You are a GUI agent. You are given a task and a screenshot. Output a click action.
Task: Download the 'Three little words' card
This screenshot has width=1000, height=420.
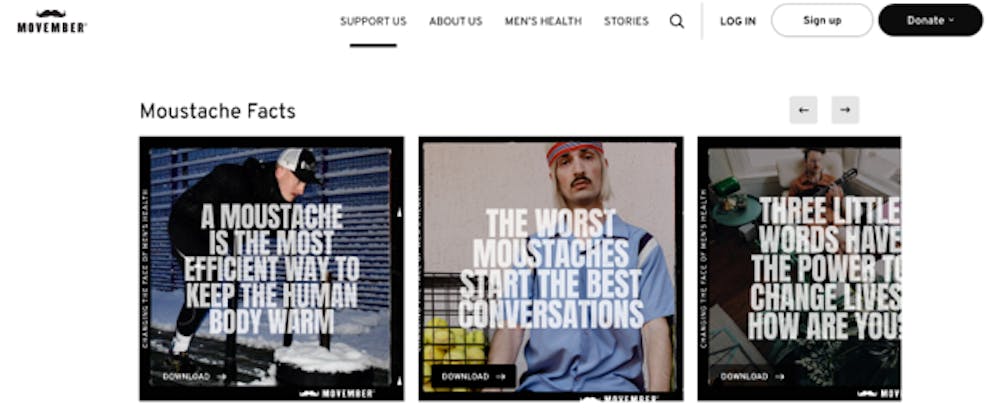(x=753, y=377)
